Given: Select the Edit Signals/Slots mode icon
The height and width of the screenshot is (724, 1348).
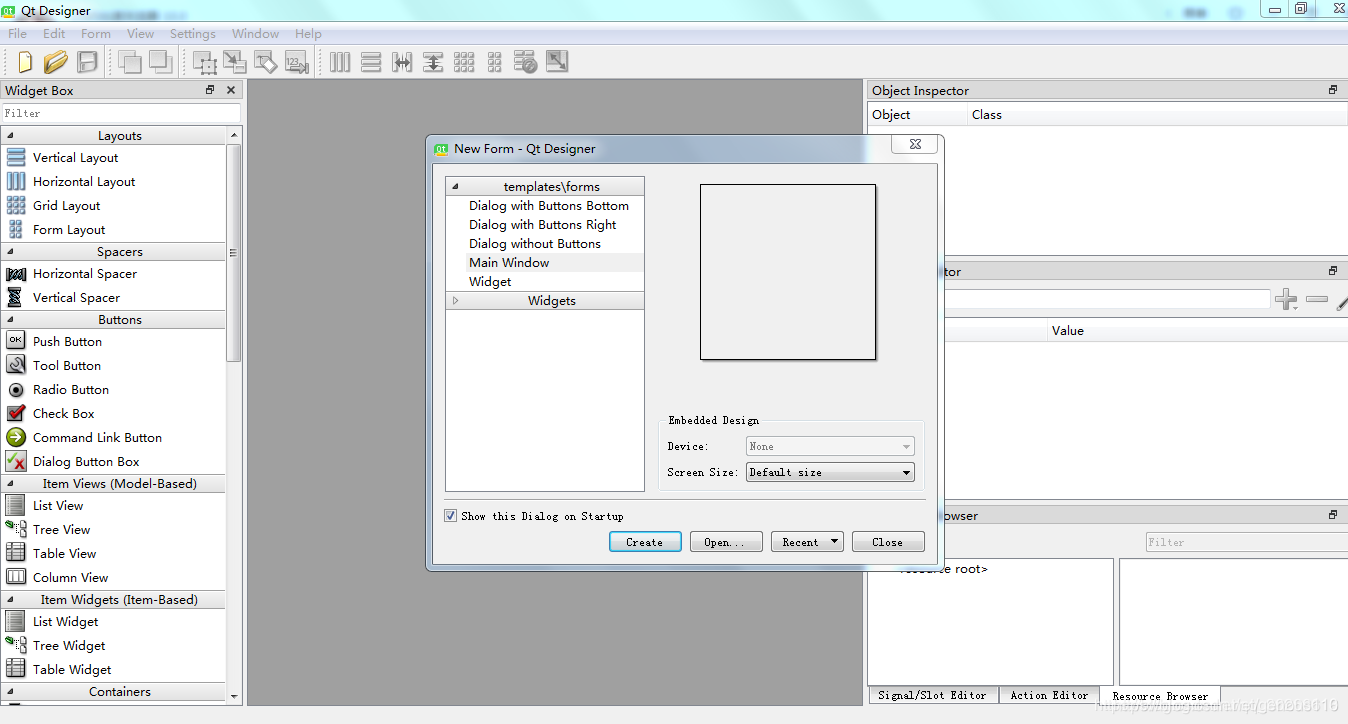Looking at the screenshot, I should click(235, 62).
